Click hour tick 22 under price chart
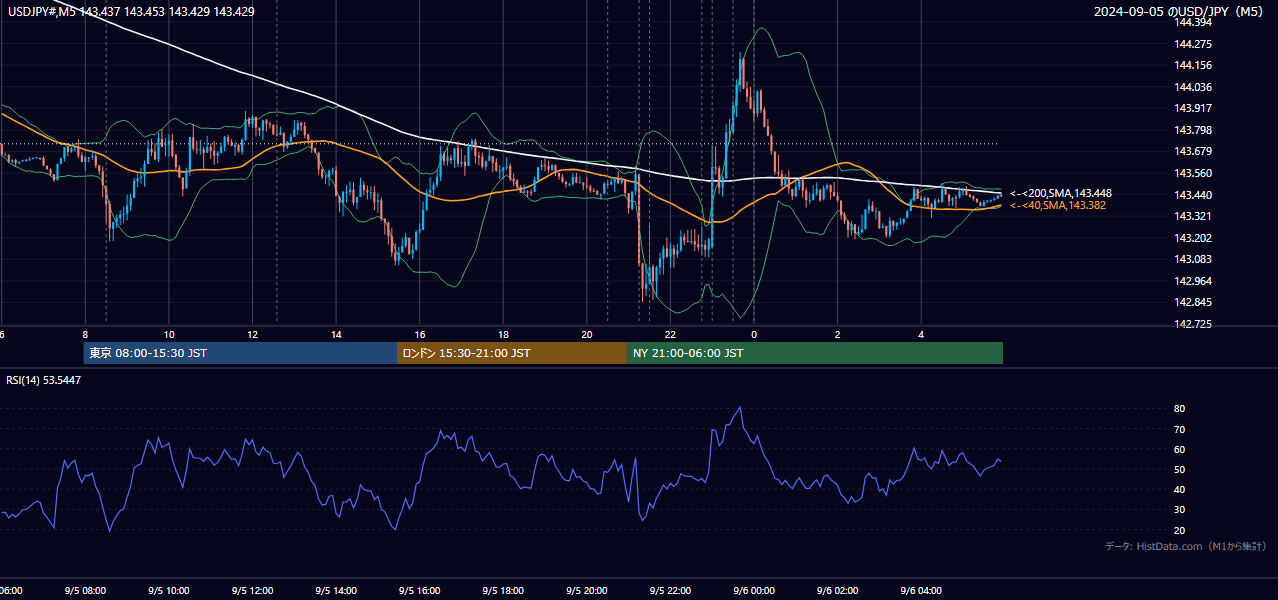Viewport: 1278px width, 600px height. pyautogui.click(x=671, y=334)
